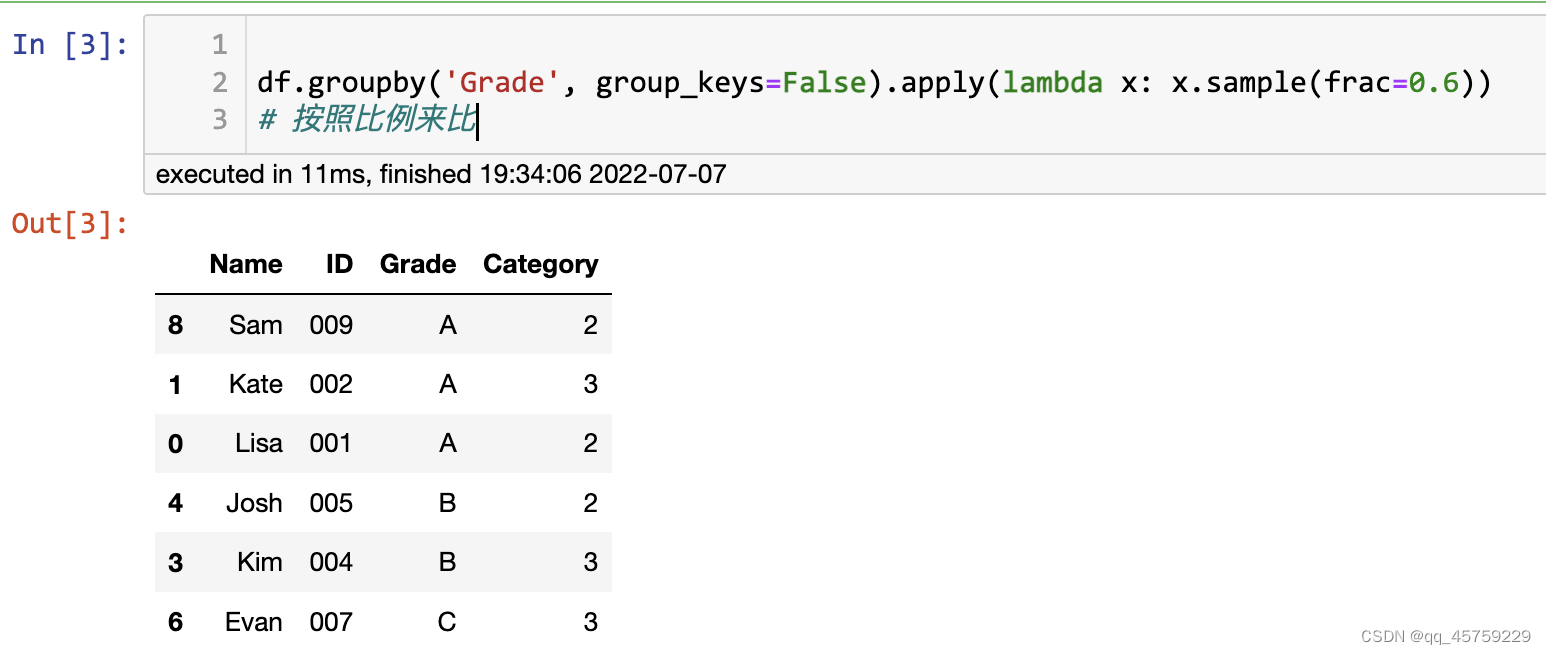Click line number 2 in gutter

220,82
